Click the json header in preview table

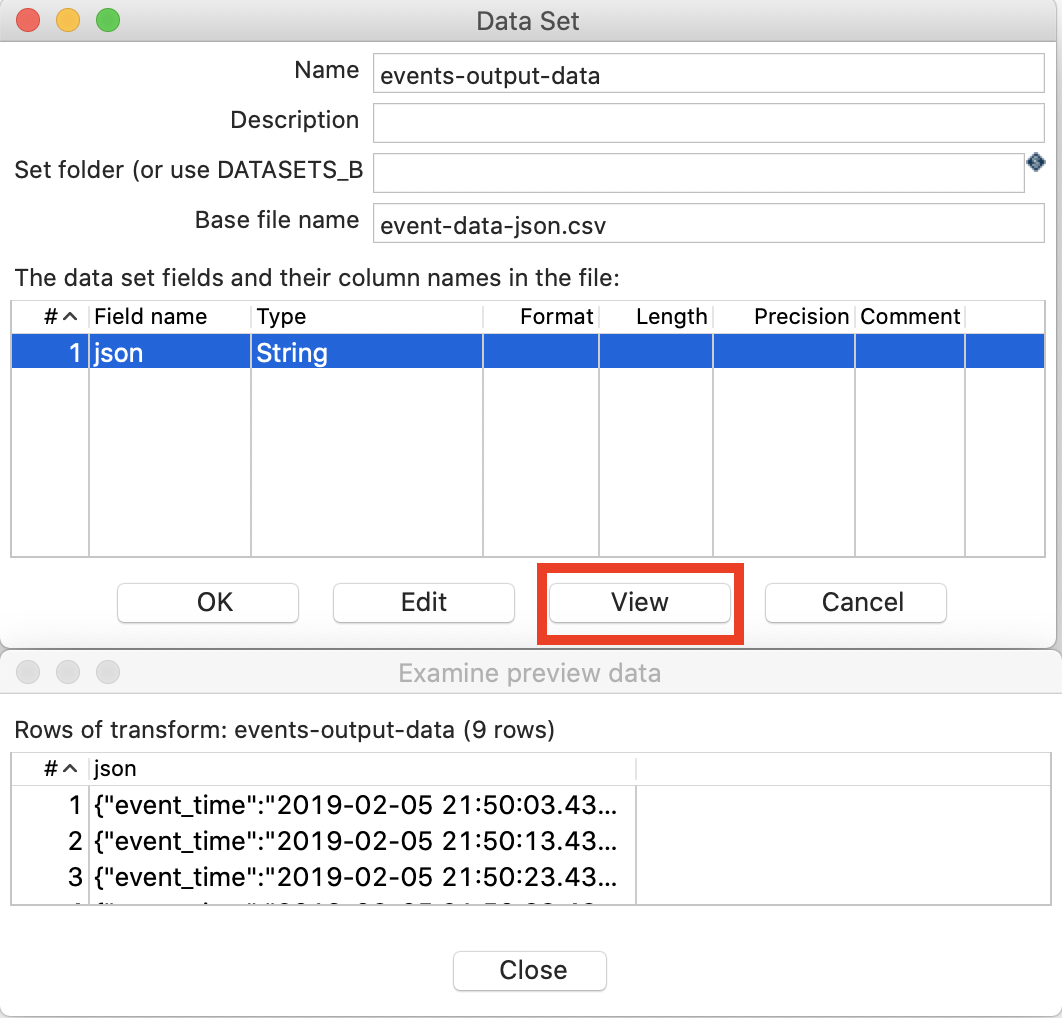click(362, 769)
